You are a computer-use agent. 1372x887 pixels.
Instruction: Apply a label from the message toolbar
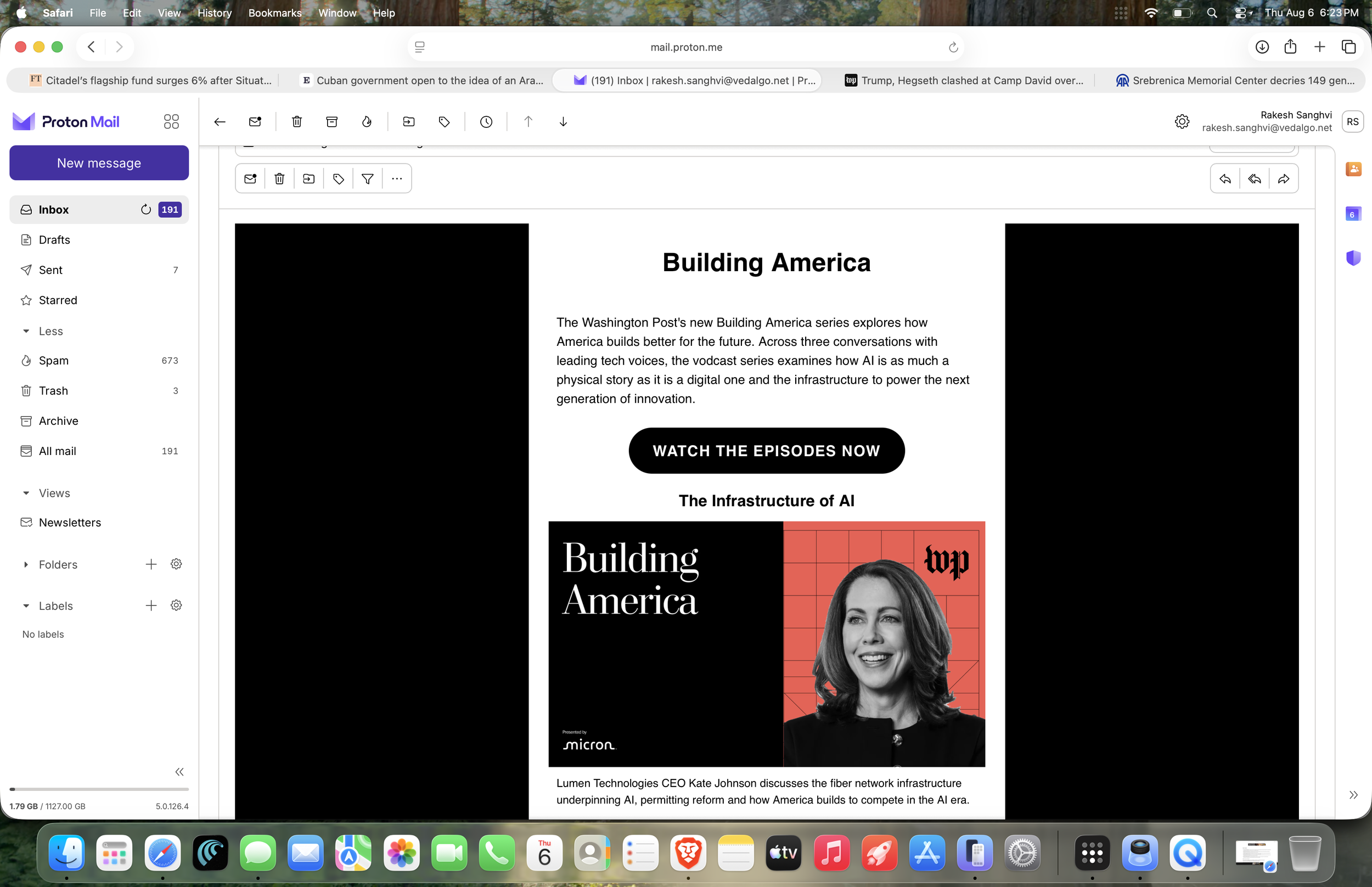(339, 178)
